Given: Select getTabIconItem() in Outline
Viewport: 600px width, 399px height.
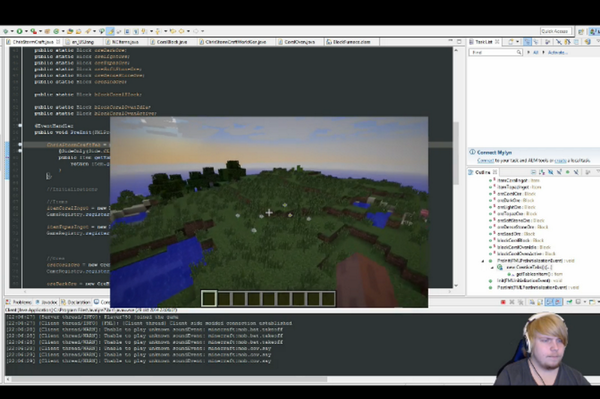Looking at the screenshot, I should (x=539, y=274).
